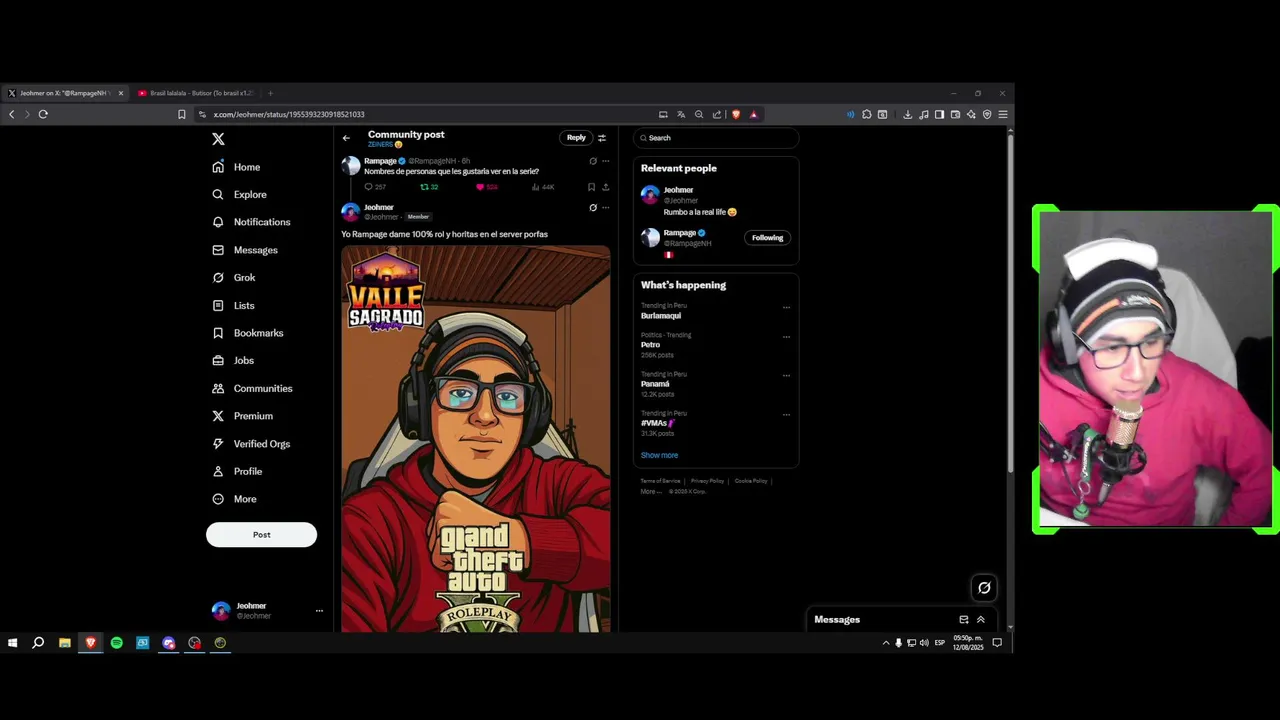The image size is (1280, 720).
Task: Open options for Petro trend
Action: coord(786,336)
